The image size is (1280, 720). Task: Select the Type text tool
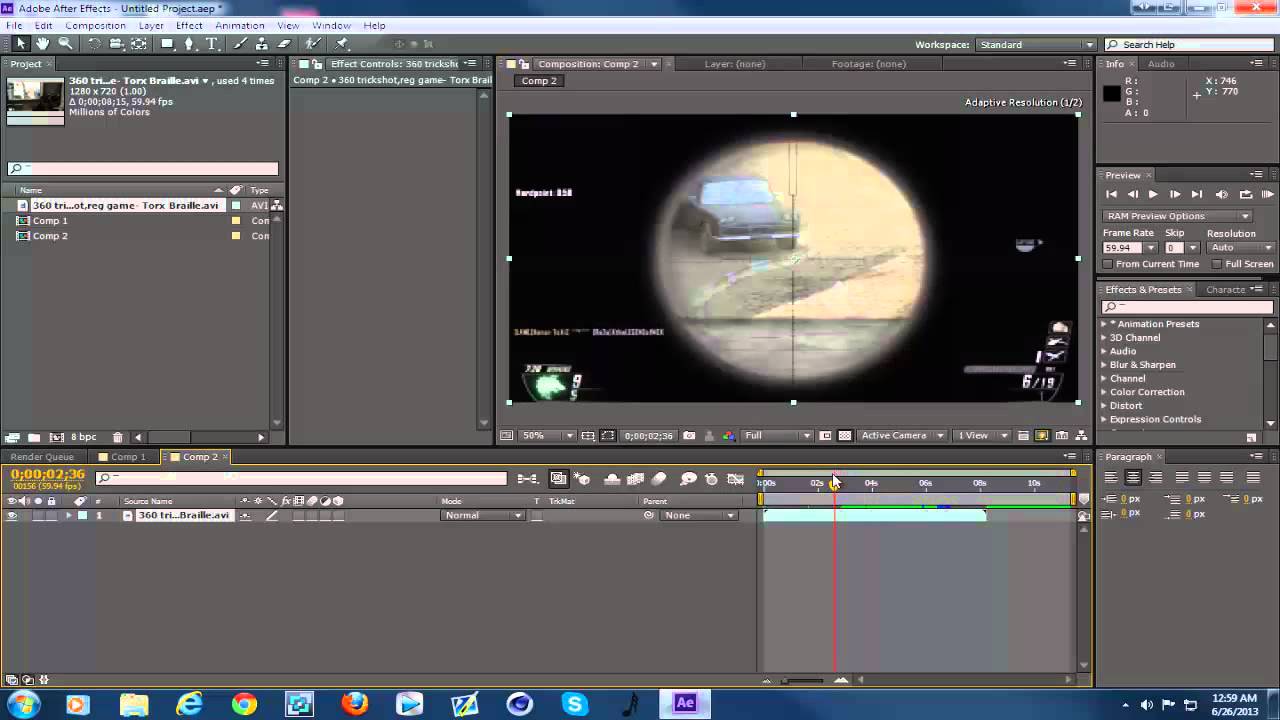click(213, 44)
